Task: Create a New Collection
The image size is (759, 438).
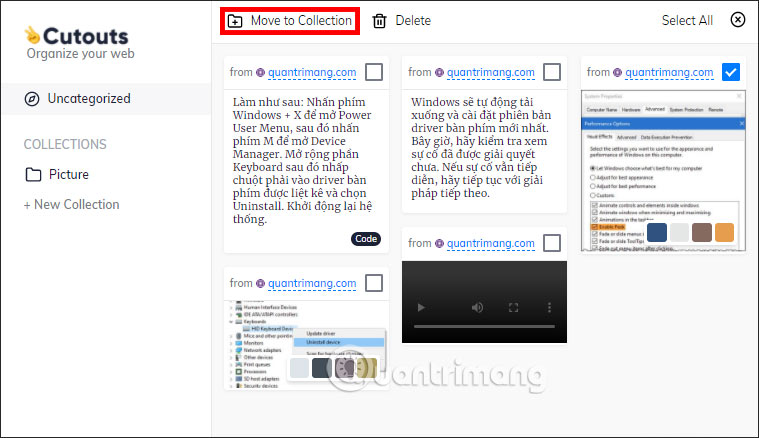Action: point(72,205)
